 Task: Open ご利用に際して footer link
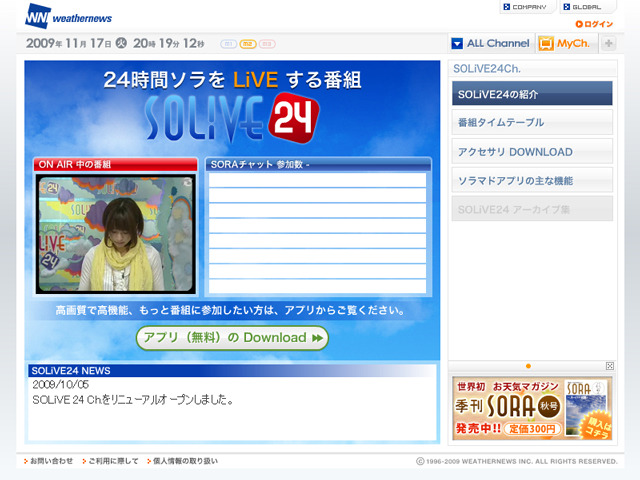point(110,461)
